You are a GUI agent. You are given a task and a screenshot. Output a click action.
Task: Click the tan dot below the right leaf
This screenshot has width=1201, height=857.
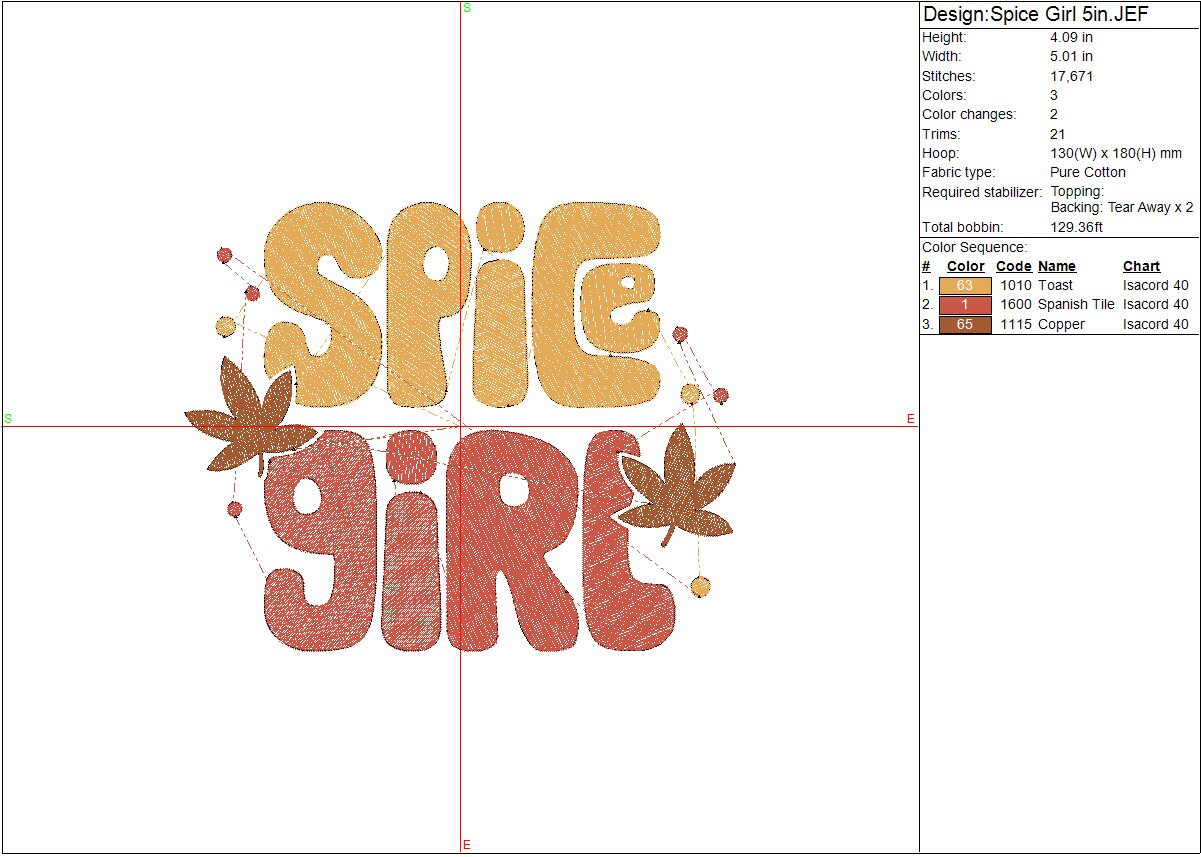[700, 586]
